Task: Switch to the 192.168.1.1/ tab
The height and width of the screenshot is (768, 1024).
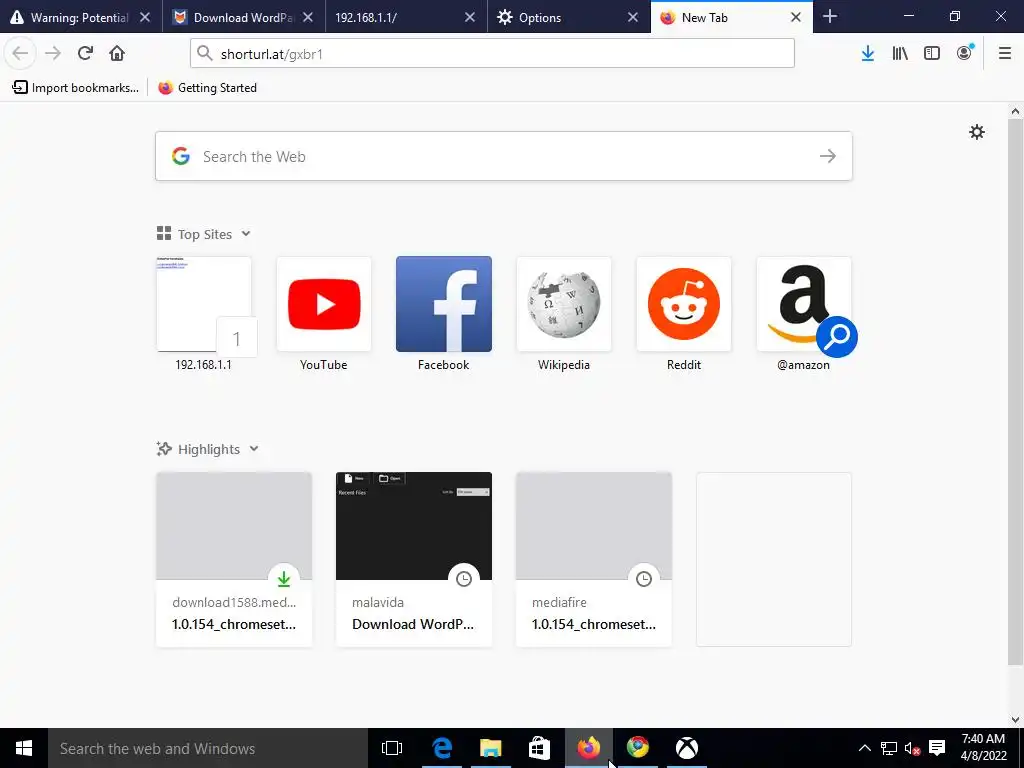Action: click(x=406, y=17)
